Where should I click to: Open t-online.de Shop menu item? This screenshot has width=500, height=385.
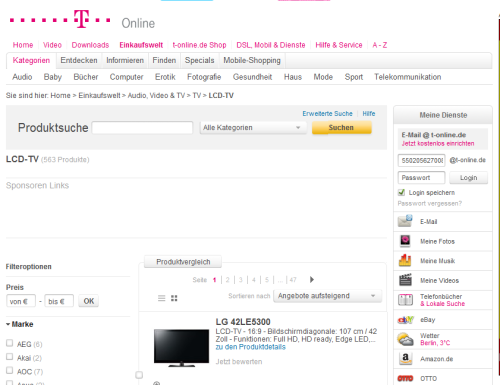pos(199,45)
